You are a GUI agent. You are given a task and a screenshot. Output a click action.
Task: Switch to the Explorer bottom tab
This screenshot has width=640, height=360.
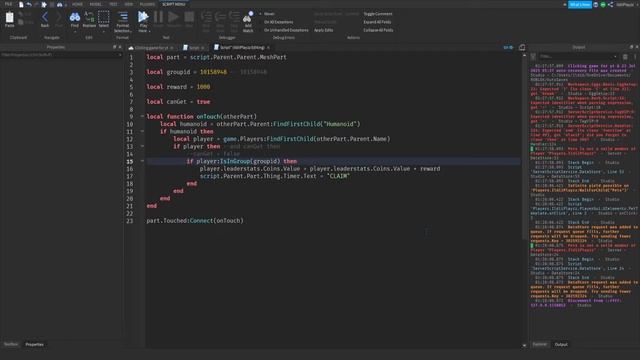tap(540, 344)
